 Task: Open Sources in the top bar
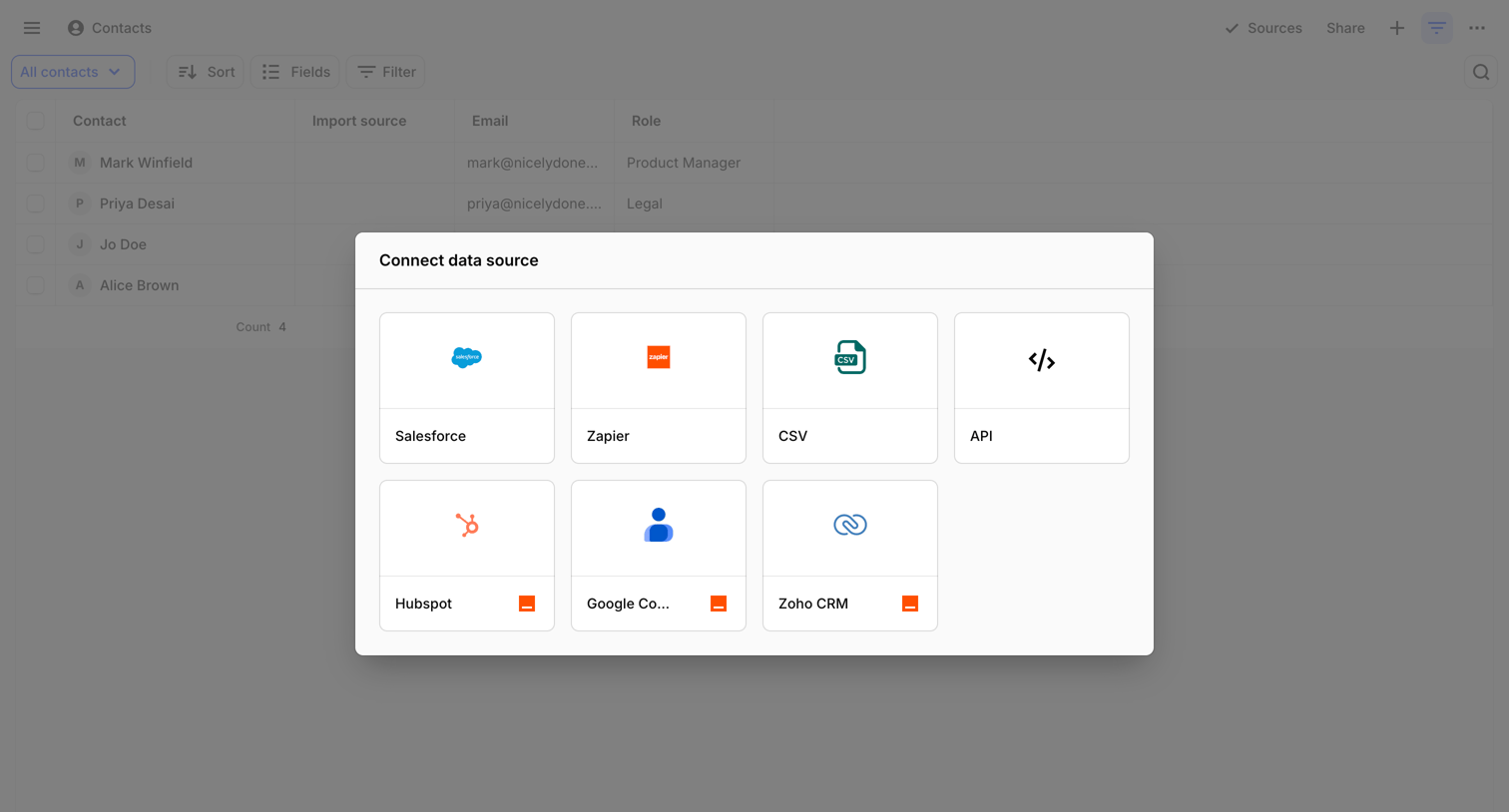tap(1263, 28)
